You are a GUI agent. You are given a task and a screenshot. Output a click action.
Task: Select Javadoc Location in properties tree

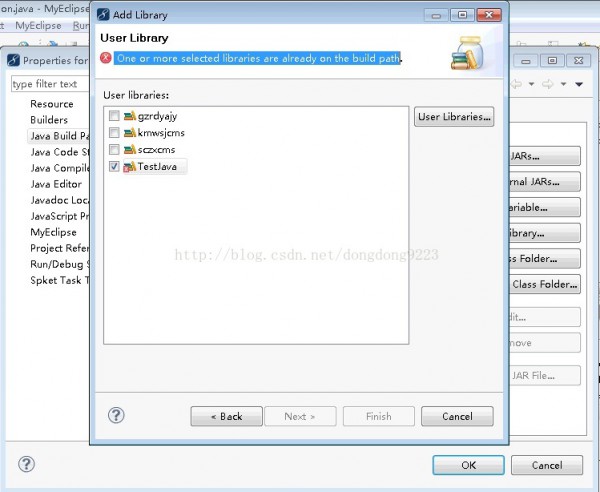pyautogui.click(x=60, y=200)
